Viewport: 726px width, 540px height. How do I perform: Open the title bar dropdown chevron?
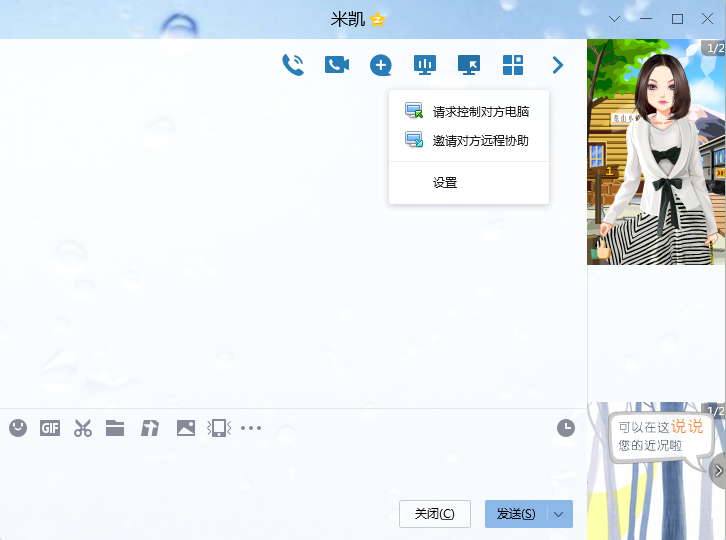pyautogui.click(x=614, y=19)
